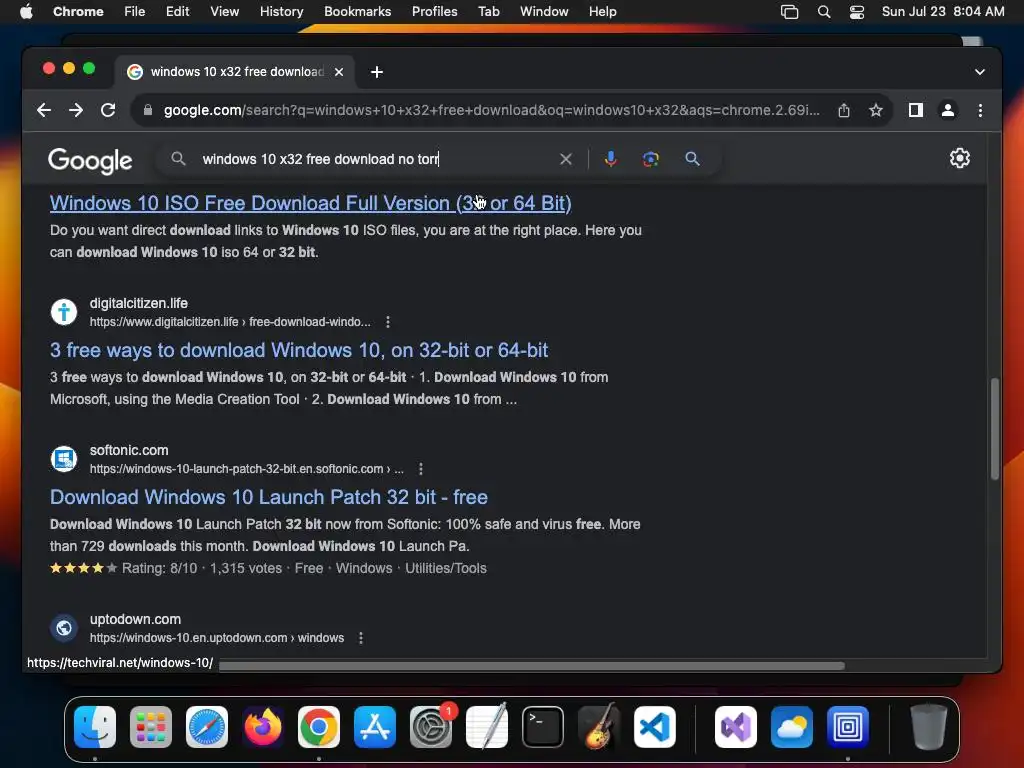
Task: Clear the Google search query
Action: 566,159
